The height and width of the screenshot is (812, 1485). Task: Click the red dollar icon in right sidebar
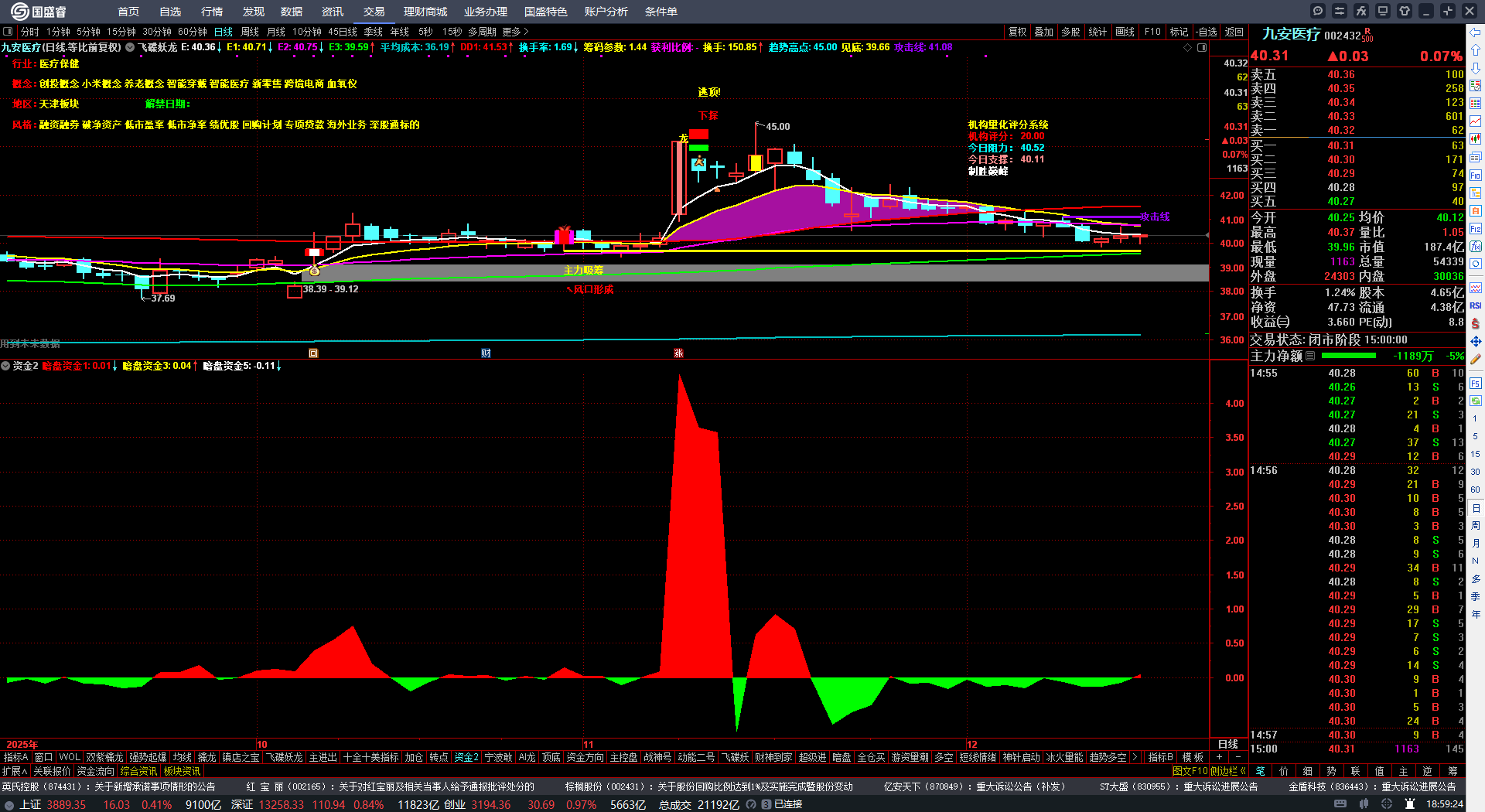(x=1476, y=323)
